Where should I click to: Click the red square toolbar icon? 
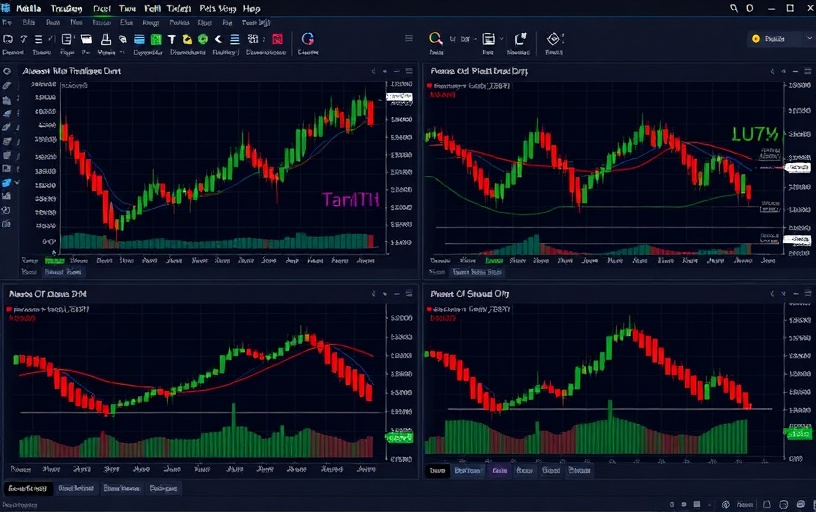point(277,39)
